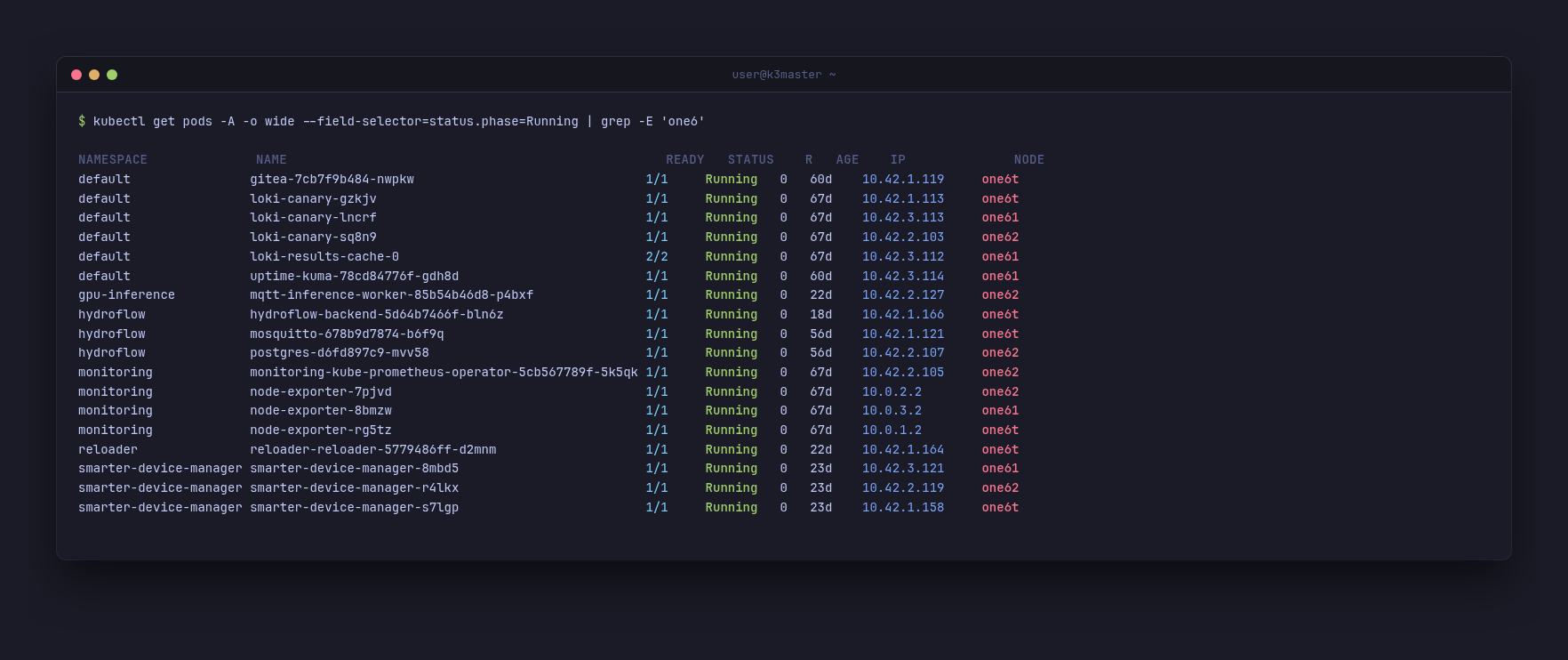Click IP address 10.0.2.2
Viewport: 1568px width, 660px height.
(892, 392)
